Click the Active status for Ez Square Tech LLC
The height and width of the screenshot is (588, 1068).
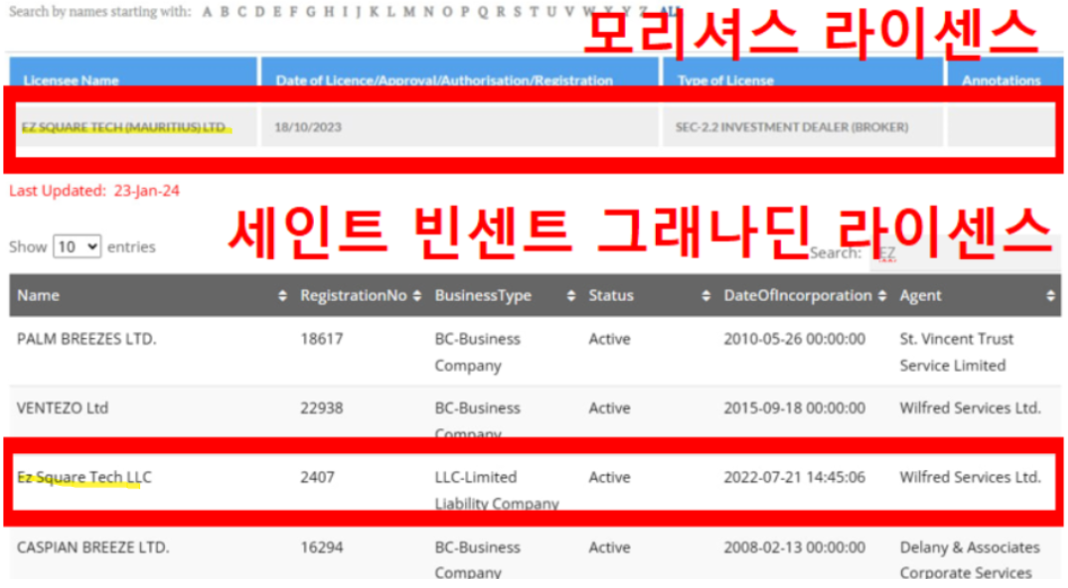610,478
